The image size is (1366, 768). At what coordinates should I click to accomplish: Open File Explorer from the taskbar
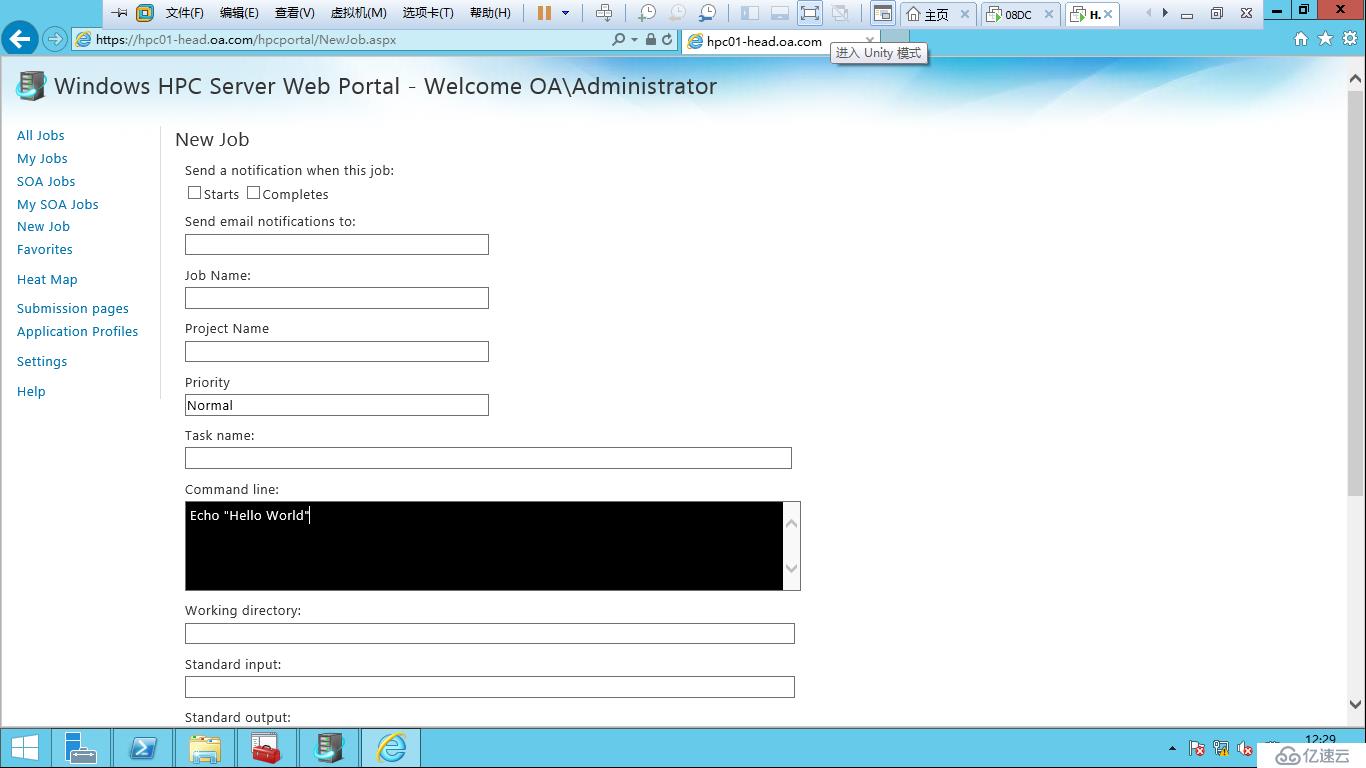205,748
